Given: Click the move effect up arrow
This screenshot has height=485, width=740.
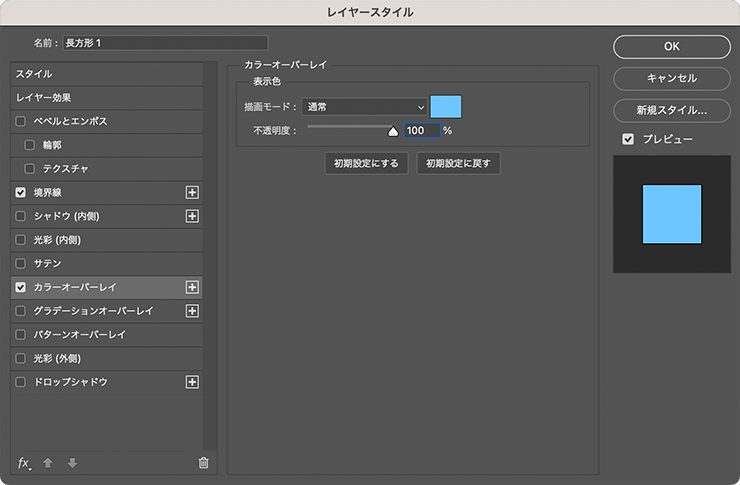Looking at the screenshot, I should click(48, 463).
